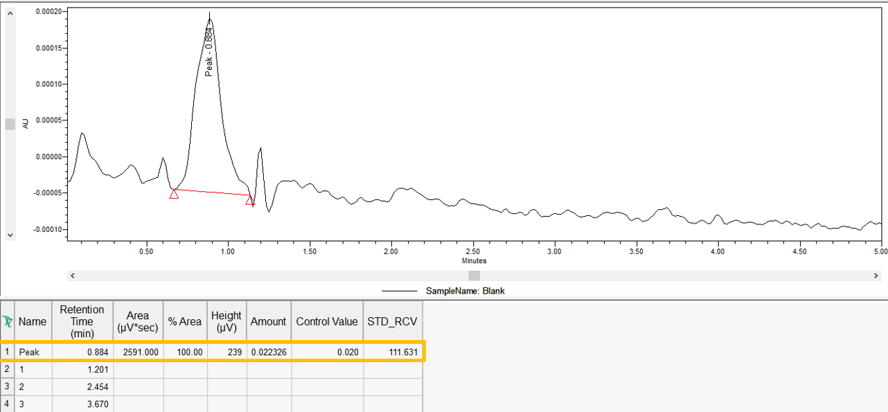Click the table corner icon beside Name
The height and width of the screenshot is (412, 888).
click(8, 322)
